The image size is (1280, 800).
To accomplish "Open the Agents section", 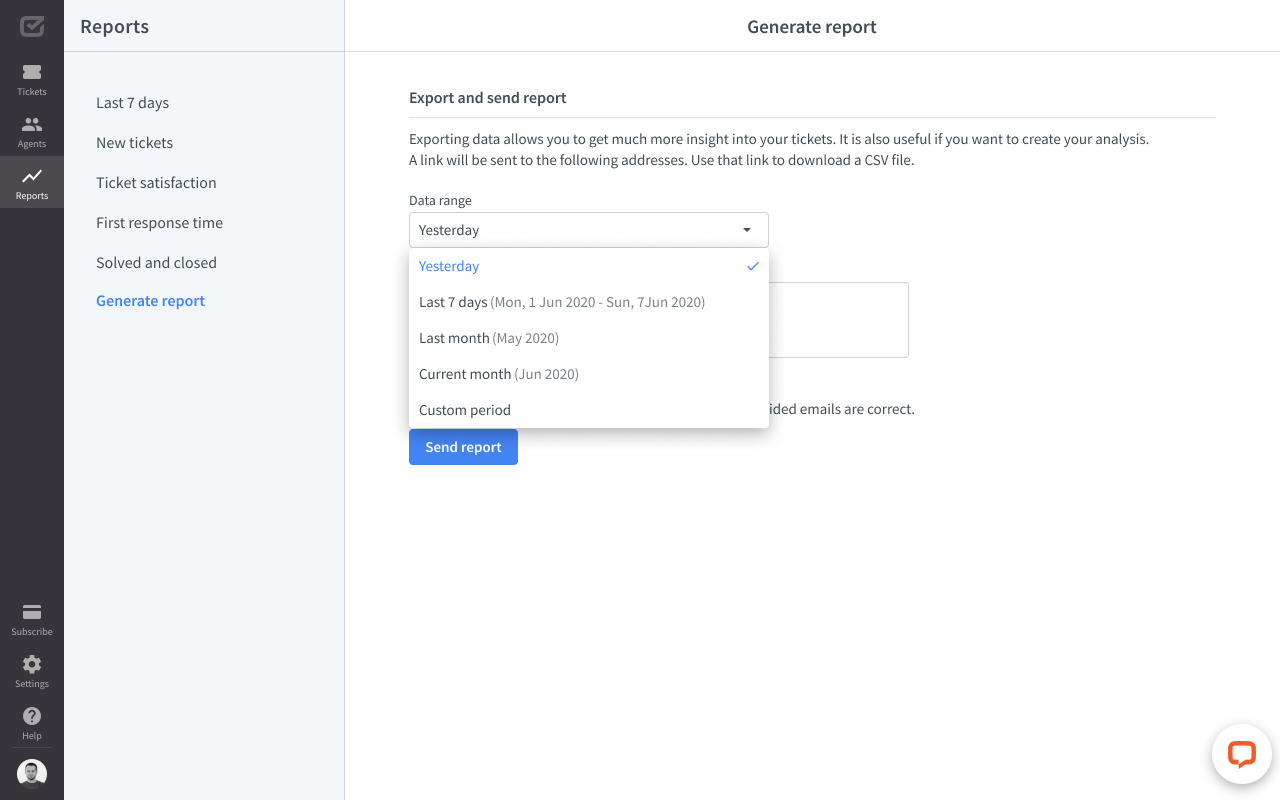I will click(32, 132).
